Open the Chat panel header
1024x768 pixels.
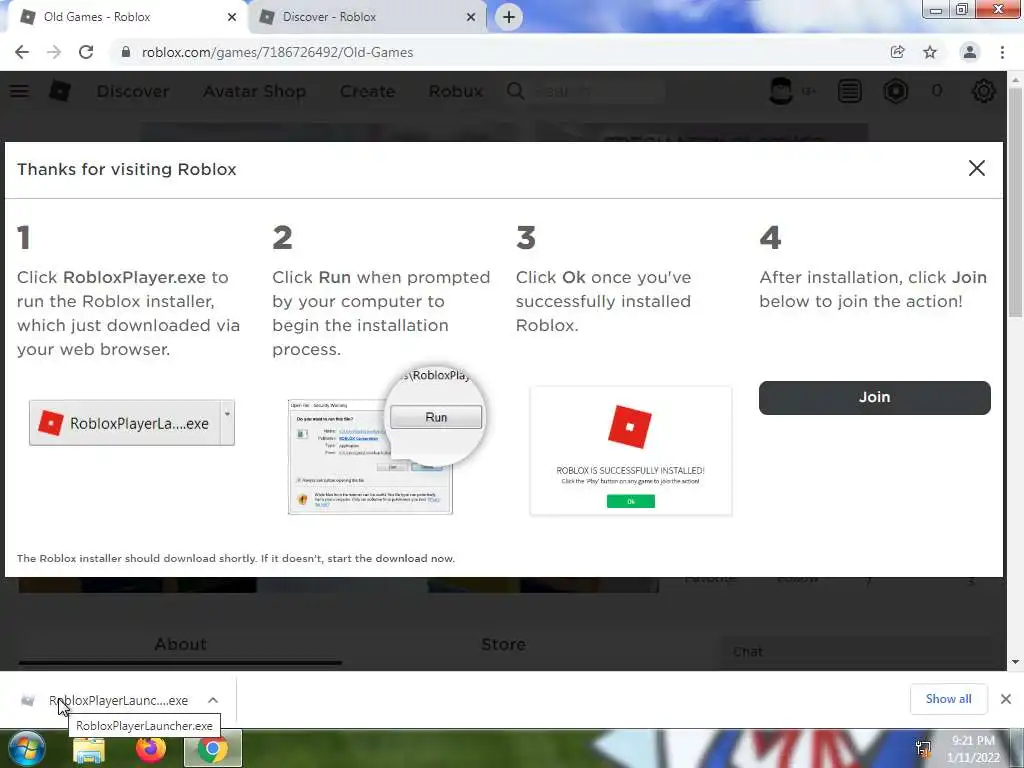coord(856,652)
